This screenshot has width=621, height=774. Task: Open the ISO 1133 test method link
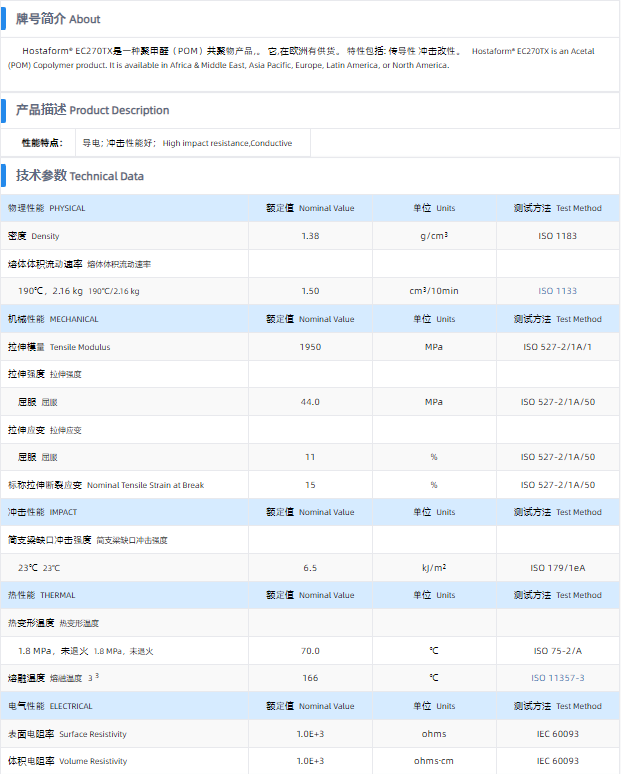point(558,291)
